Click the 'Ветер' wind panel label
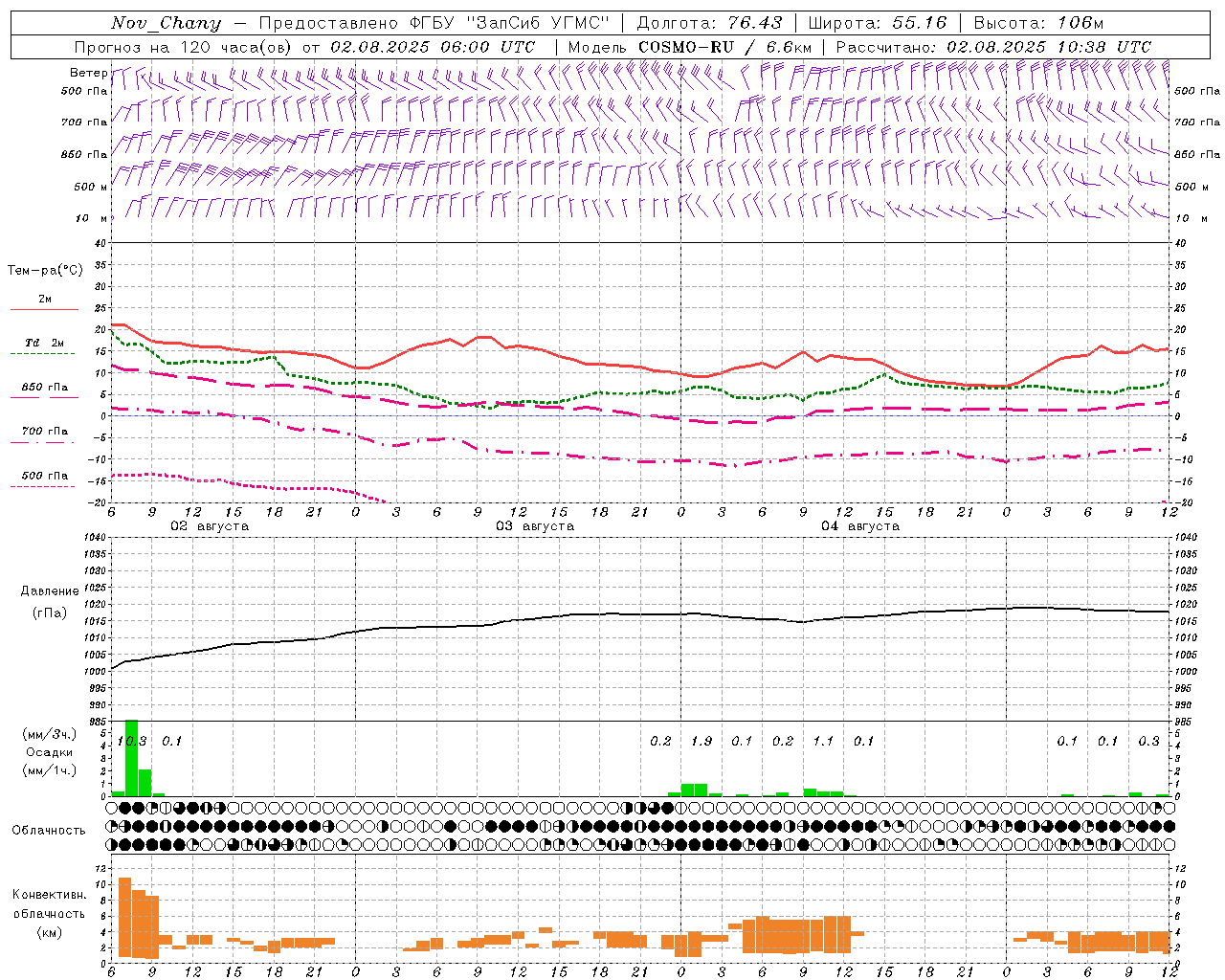The height and width of the screenshot is (980, 1225). (88, 73)
